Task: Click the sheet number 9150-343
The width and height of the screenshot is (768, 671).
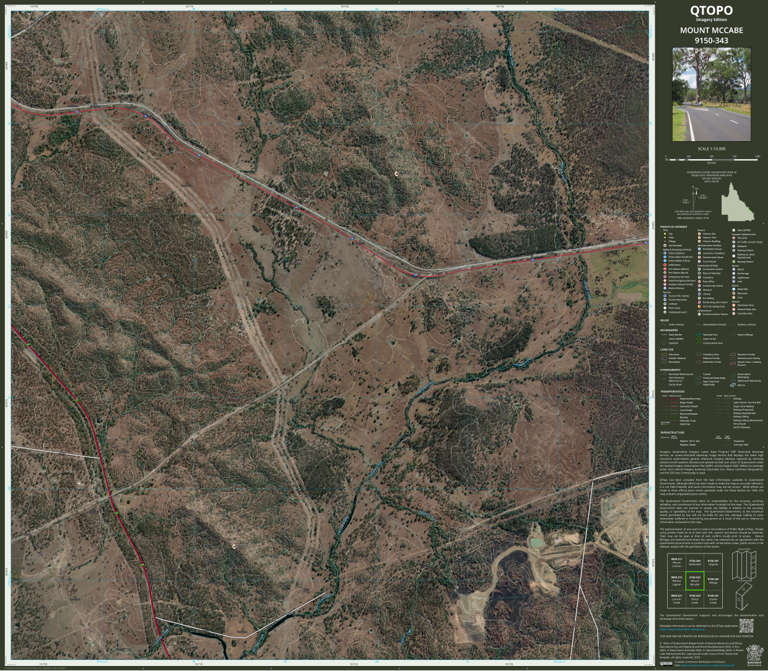Action: 711,41
